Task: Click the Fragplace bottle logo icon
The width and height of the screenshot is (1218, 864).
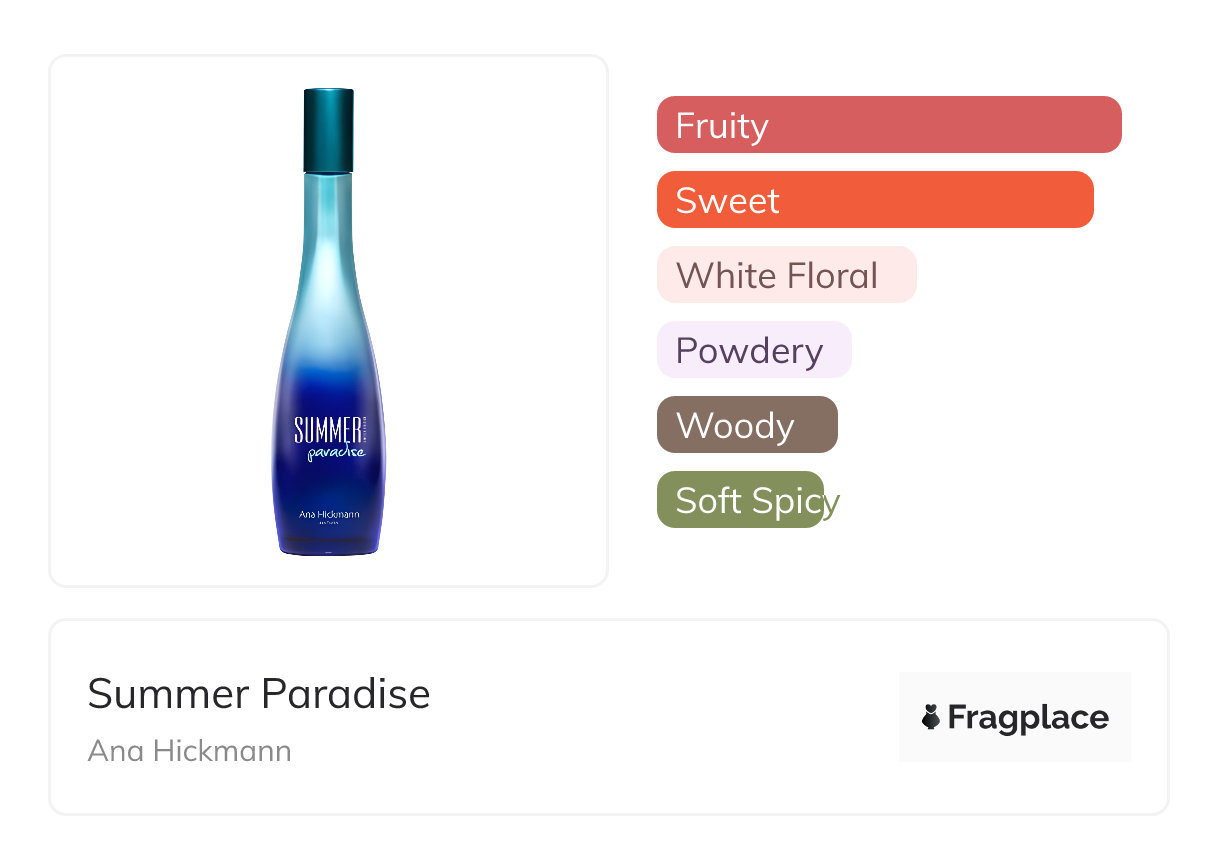Action: click(x=931, y=717)
